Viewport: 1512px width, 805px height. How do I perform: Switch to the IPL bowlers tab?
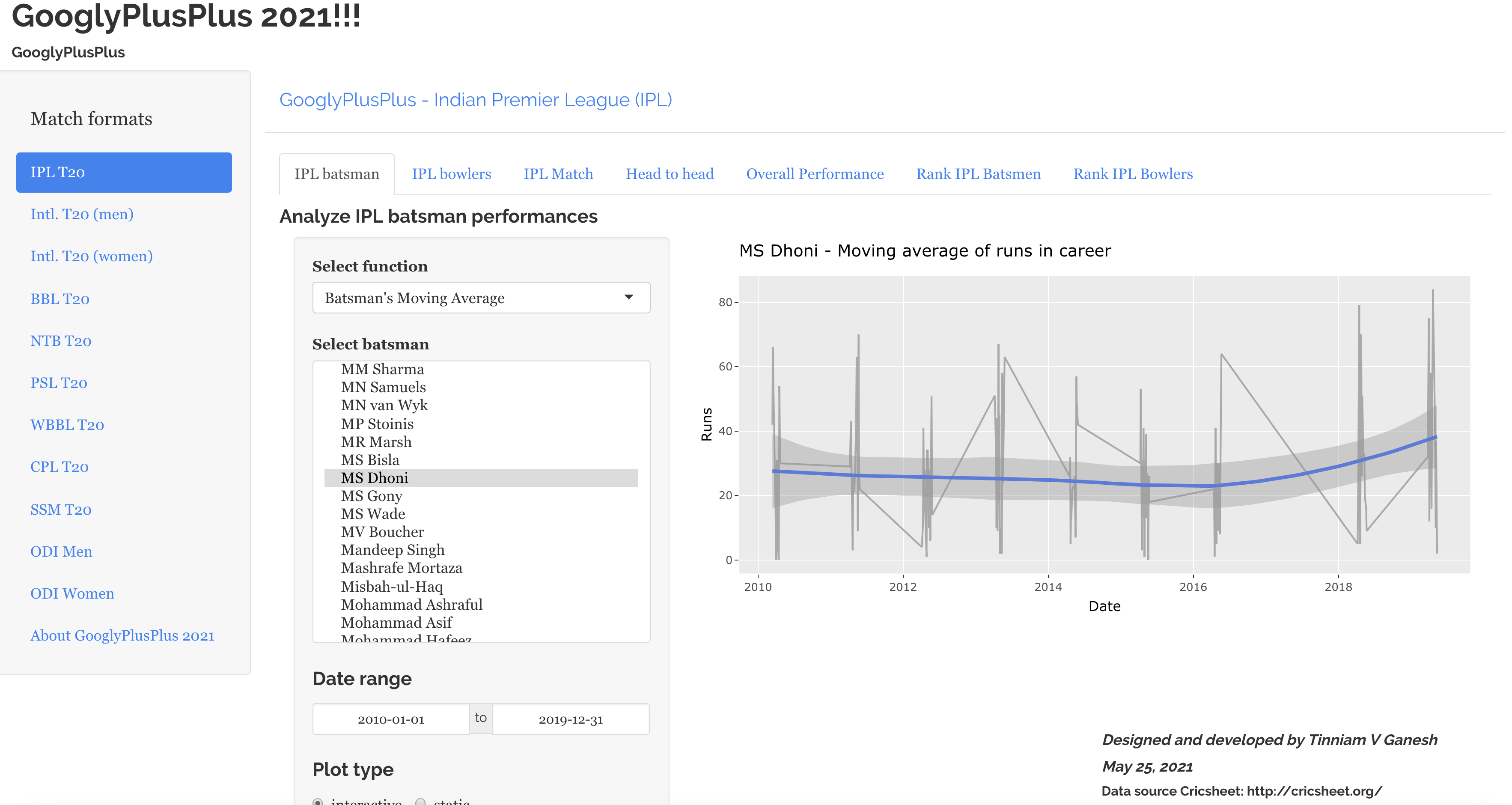[451, 174]
